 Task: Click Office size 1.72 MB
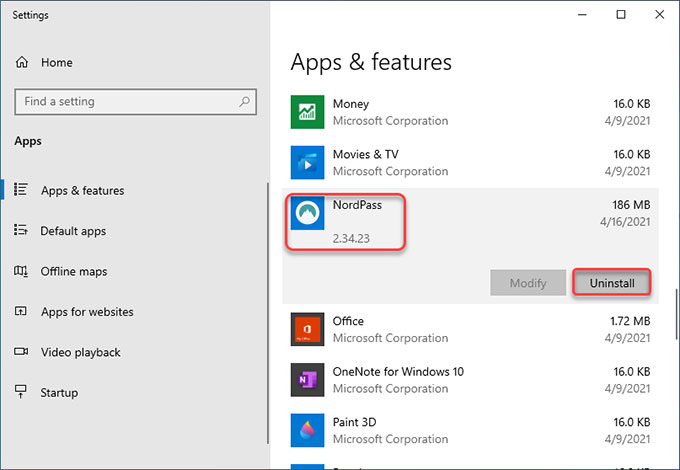(630, 321)
